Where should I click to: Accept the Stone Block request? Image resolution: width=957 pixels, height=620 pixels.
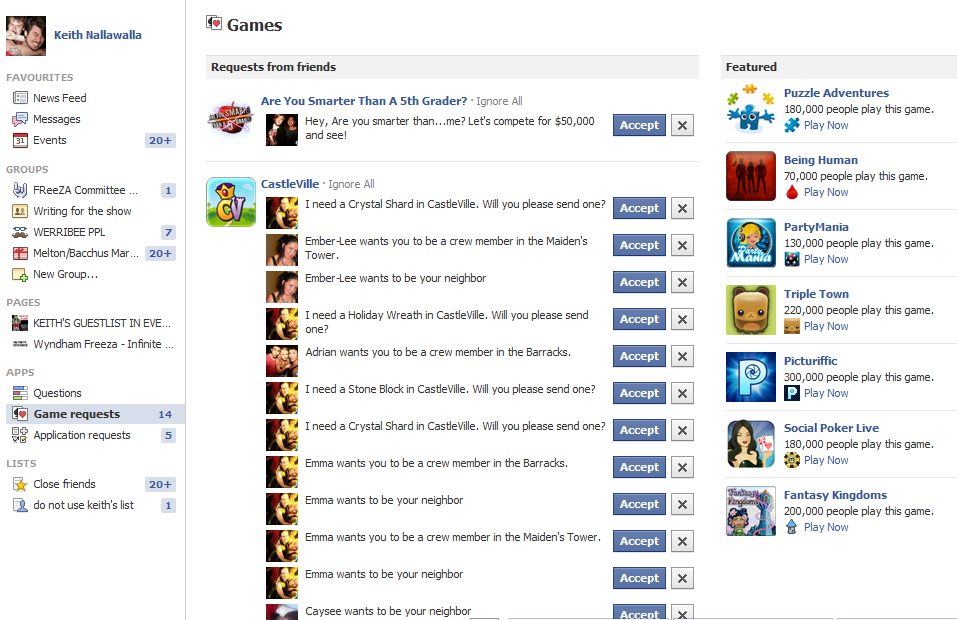tap(639, 393)
